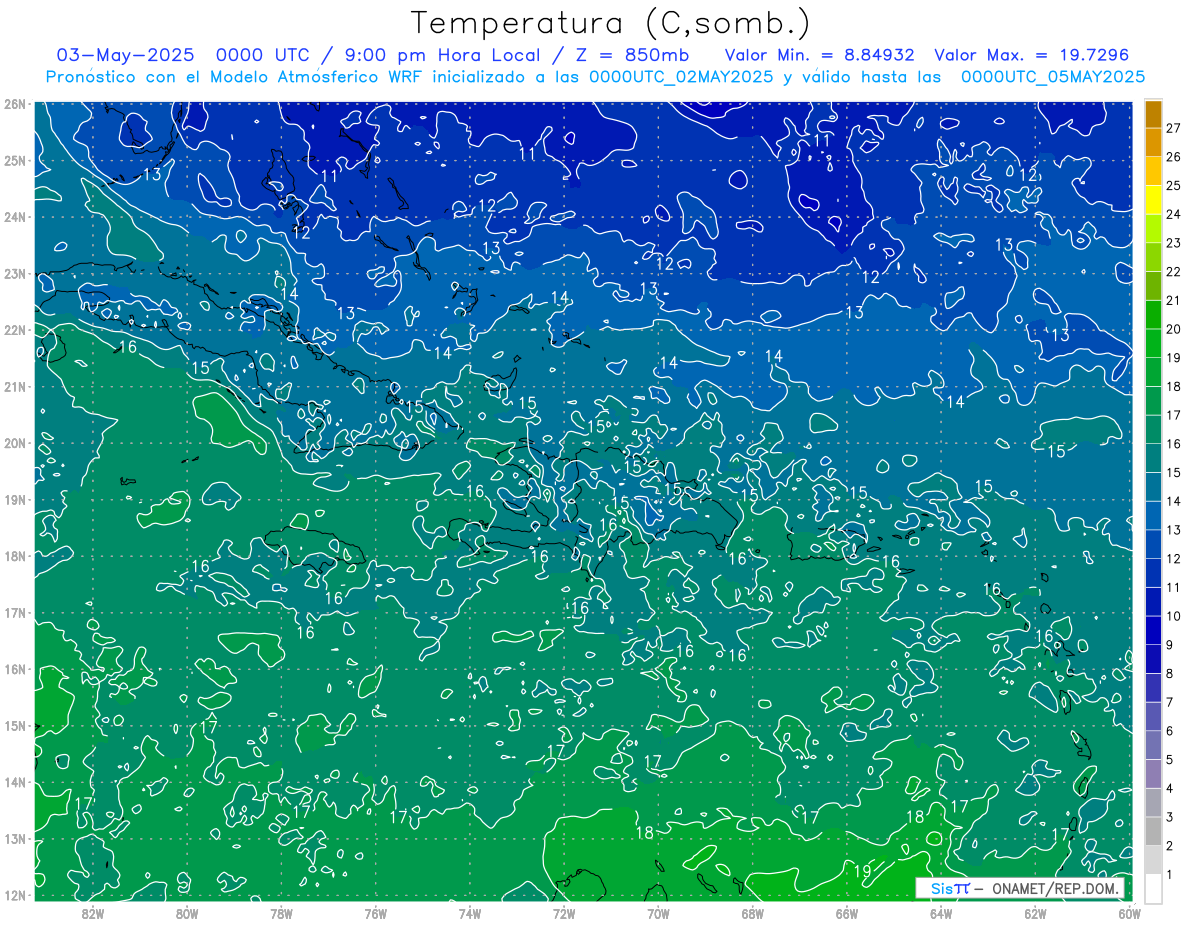The height and width of the screenshot is (927, 1200).
Task: Click the 74W longitude axis label
Action: (469, 913)
